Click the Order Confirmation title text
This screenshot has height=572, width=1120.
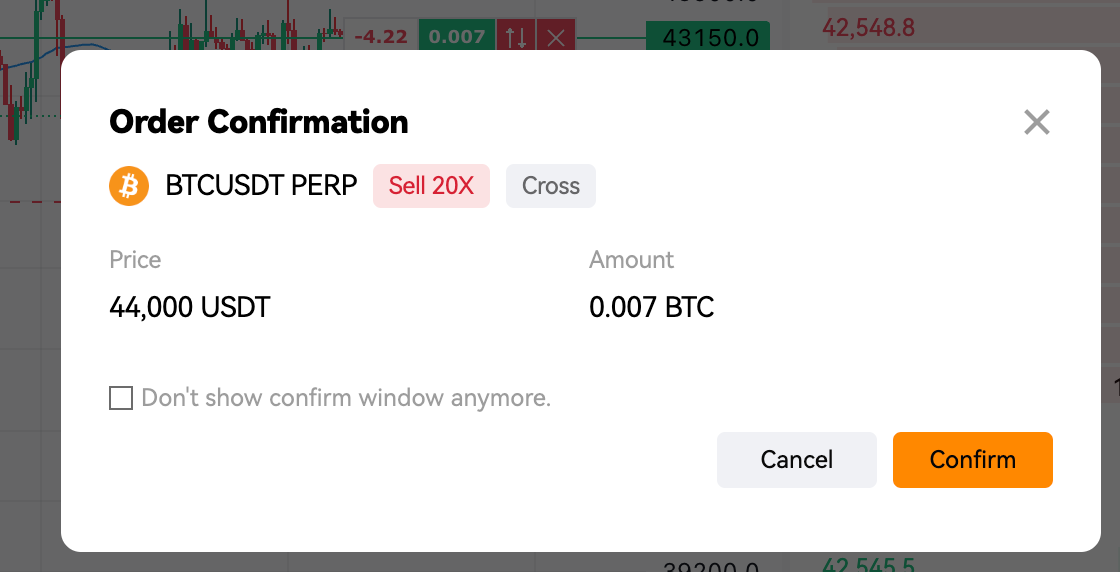pyautogui.click(x=259, y=122)
